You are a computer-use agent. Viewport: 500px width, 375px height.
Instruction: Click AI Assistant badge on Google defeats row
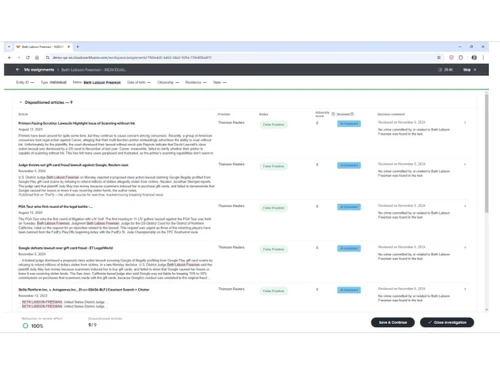pos(349,248)
